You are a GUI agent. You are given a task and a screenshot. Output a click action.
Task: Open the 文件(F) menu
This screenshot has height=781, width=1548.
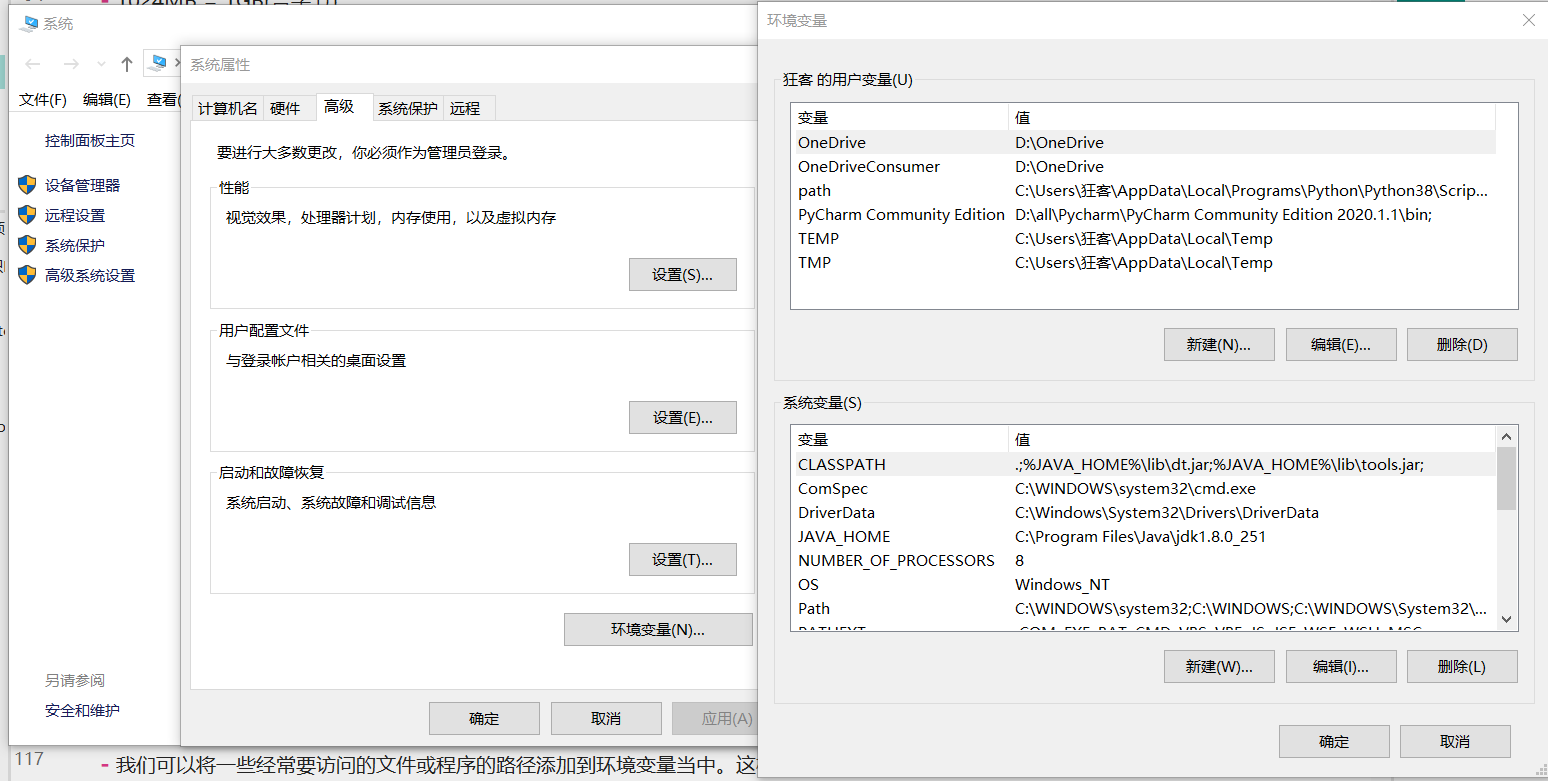[x=43, y=99]
